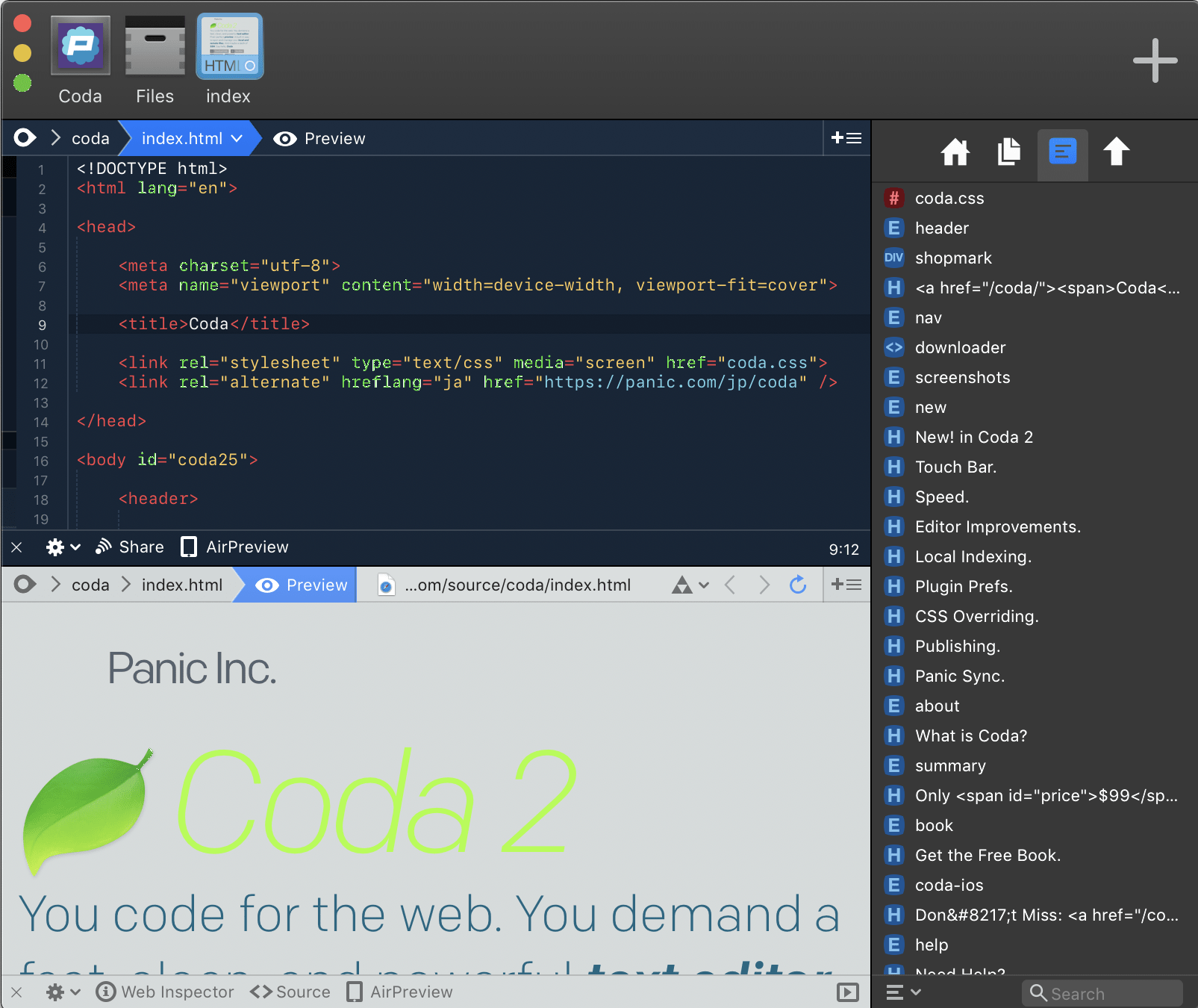
Task: Close the editor split with X icon
Action: pos(16,547)
